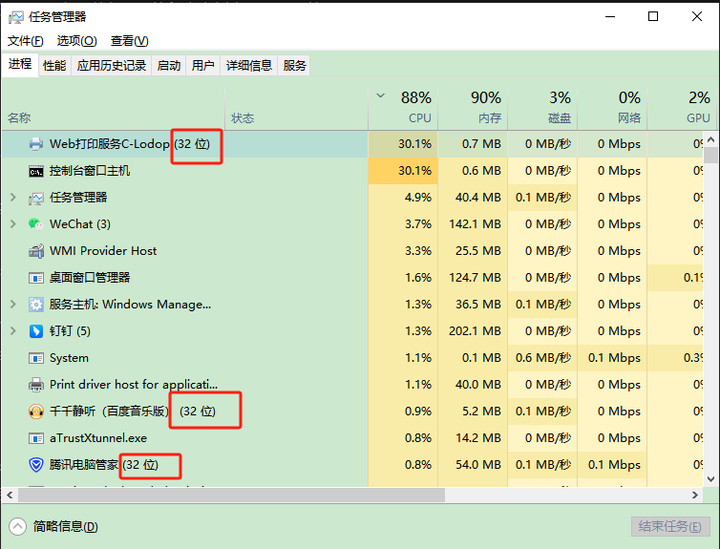Click the Web打印服务C-Lodop printer icon

coord(36,144)
